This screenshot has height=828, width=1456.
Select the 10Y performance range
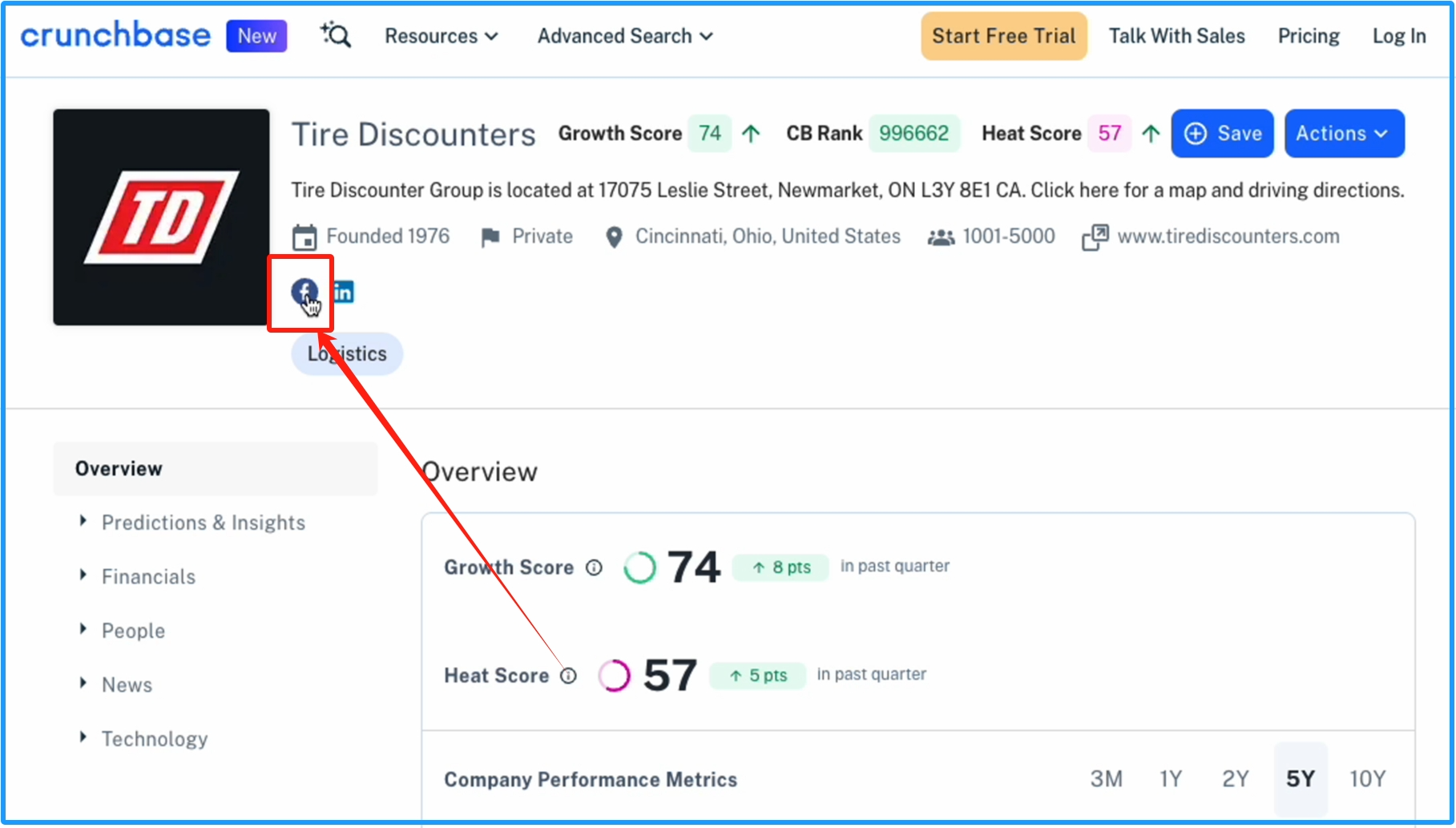point(1367,779)
